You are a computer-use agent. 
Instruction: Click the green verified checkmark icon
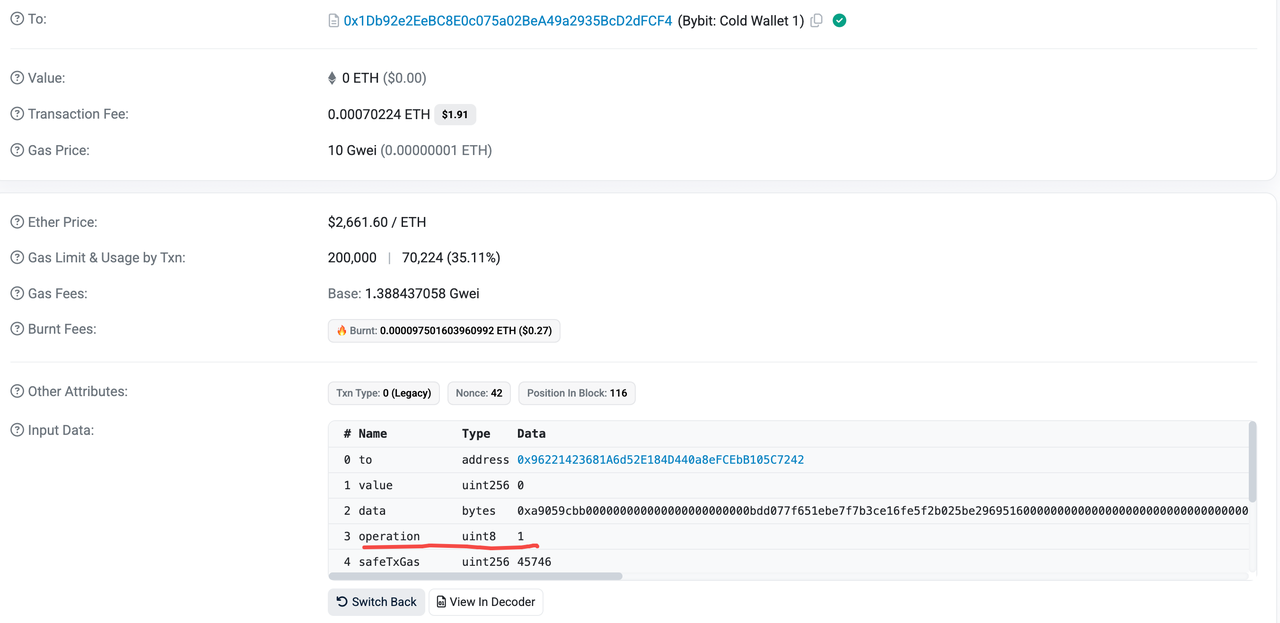coord(839,20)
